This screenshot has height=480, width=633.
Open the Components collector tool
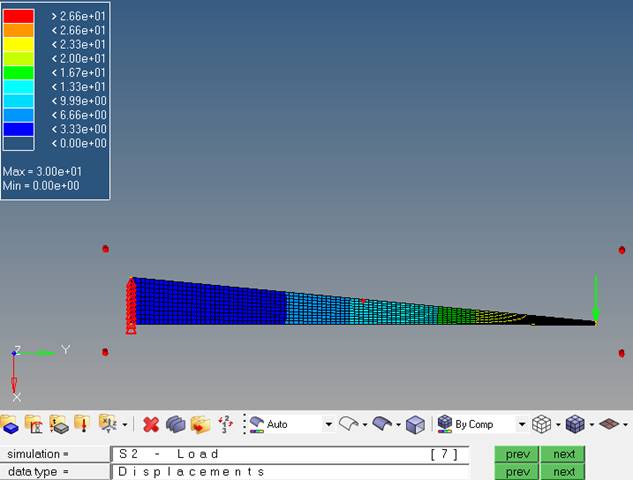[9, 425]
